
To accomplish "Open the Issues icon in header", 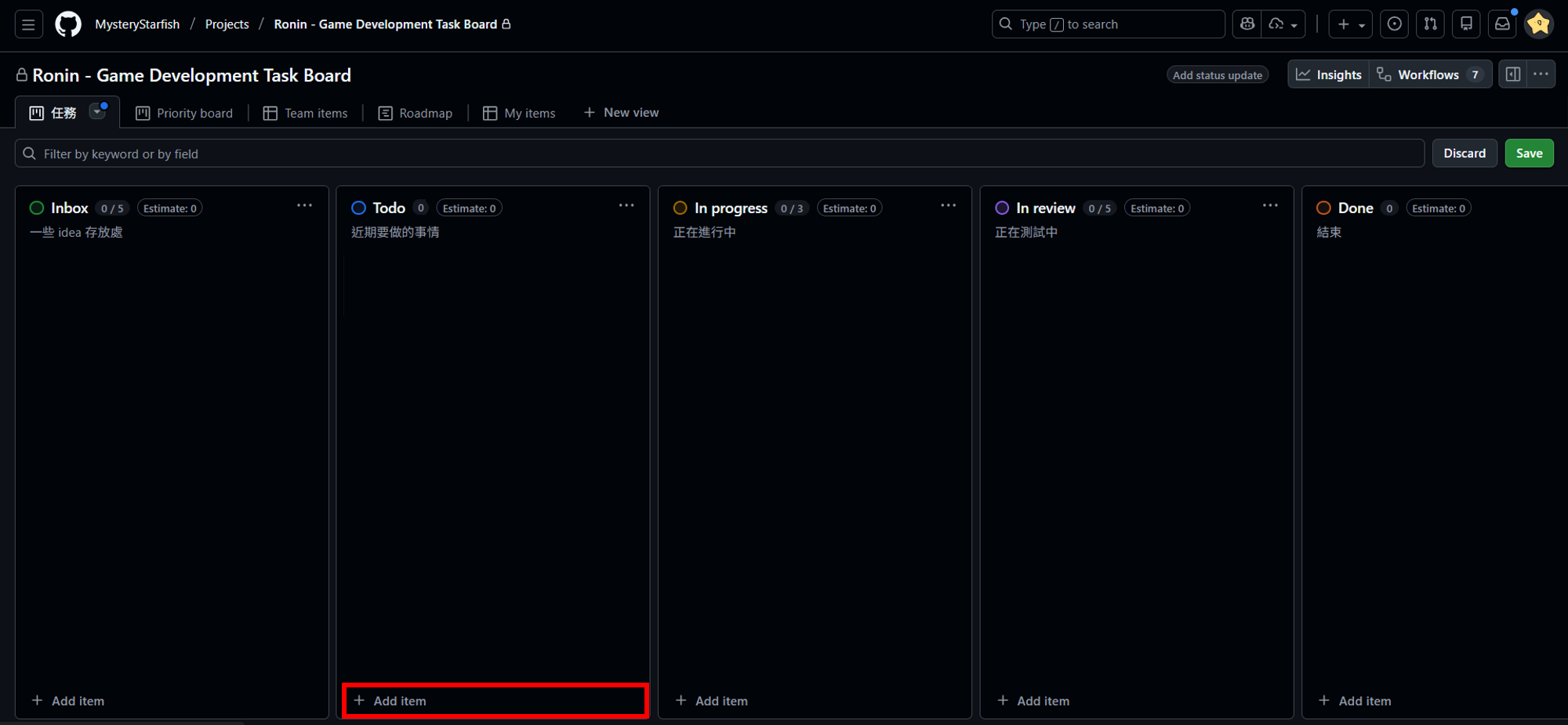I will (1394, 24).
